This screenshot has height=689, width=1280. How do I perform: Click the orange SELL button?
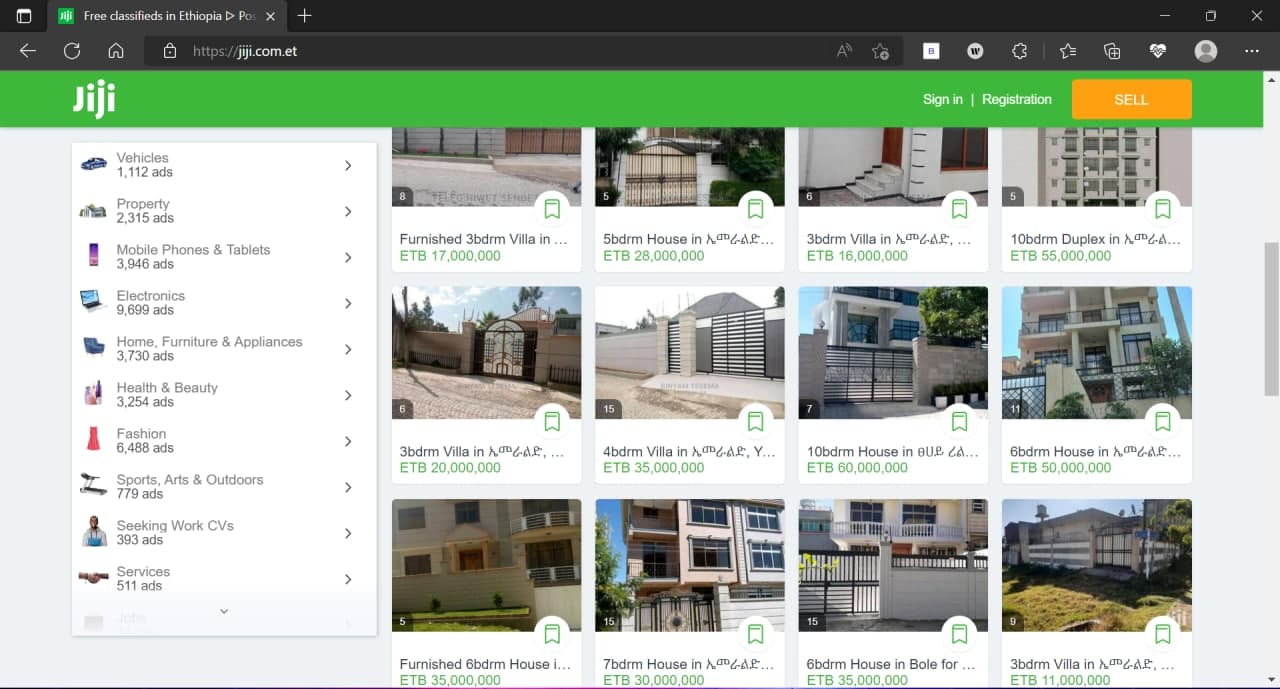[1131, 99]
